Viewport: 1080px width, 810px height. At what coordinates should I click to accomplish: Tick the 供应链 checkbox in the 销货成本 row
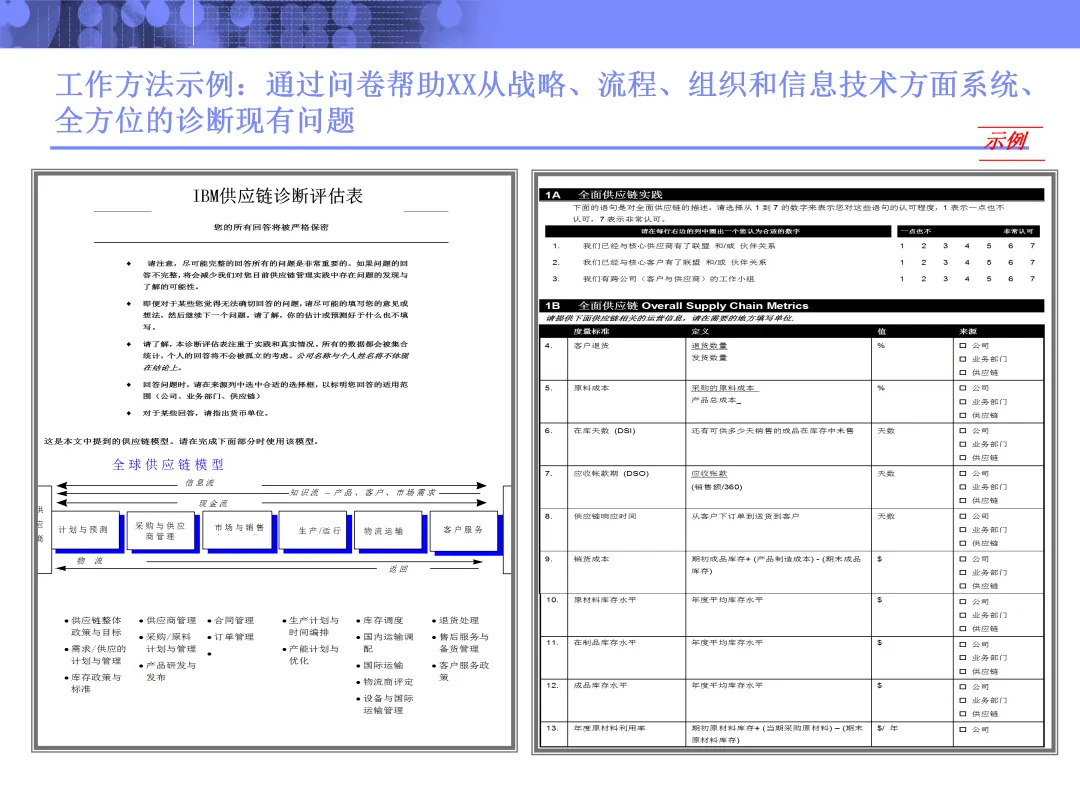(963, 586)
